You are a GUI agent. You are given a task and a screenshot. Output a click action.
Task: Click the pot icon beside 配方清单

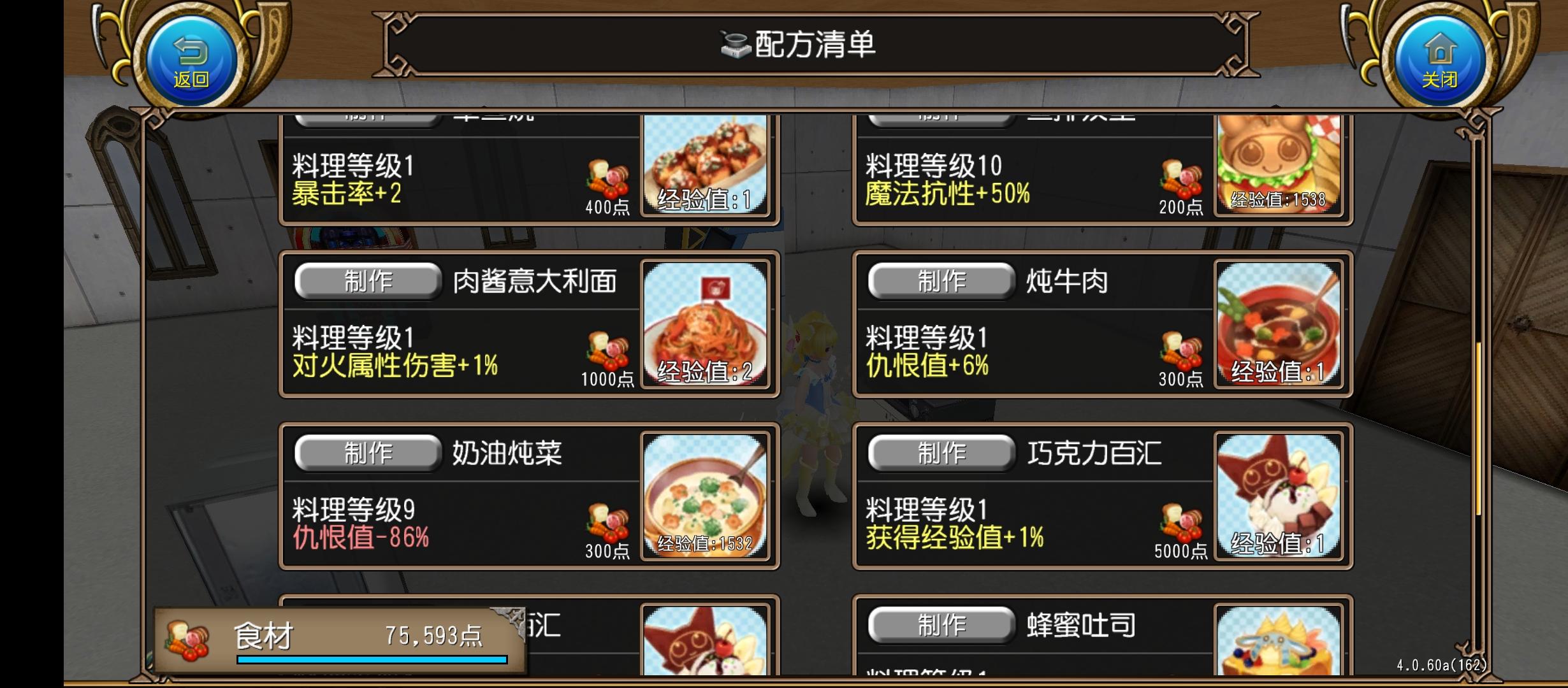pyautogui.click(x=735, y=45)
